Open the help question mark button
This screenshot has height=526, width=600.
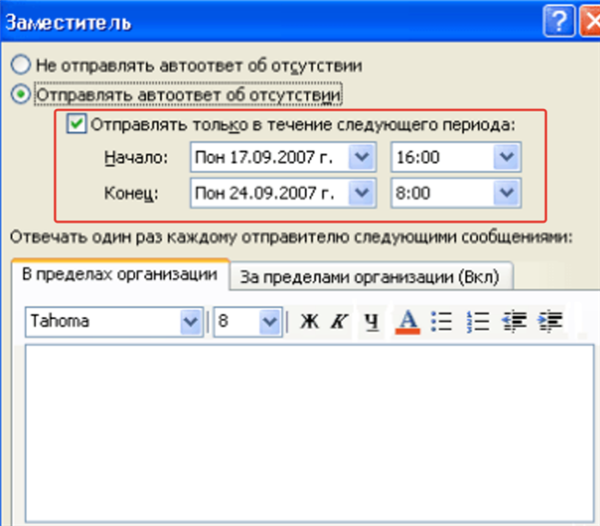[559, 21]
